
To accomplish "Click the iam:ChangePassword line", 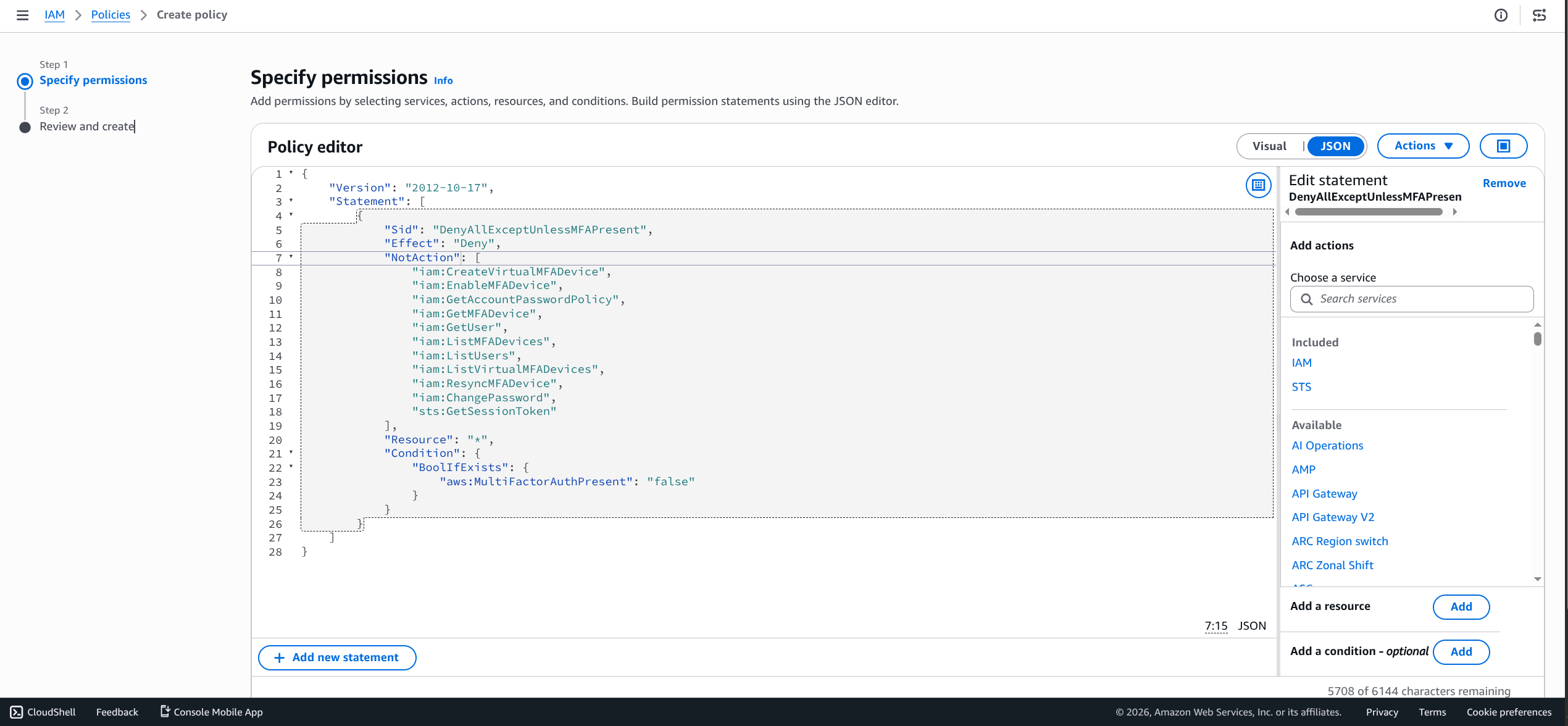I will pos(483,398).
